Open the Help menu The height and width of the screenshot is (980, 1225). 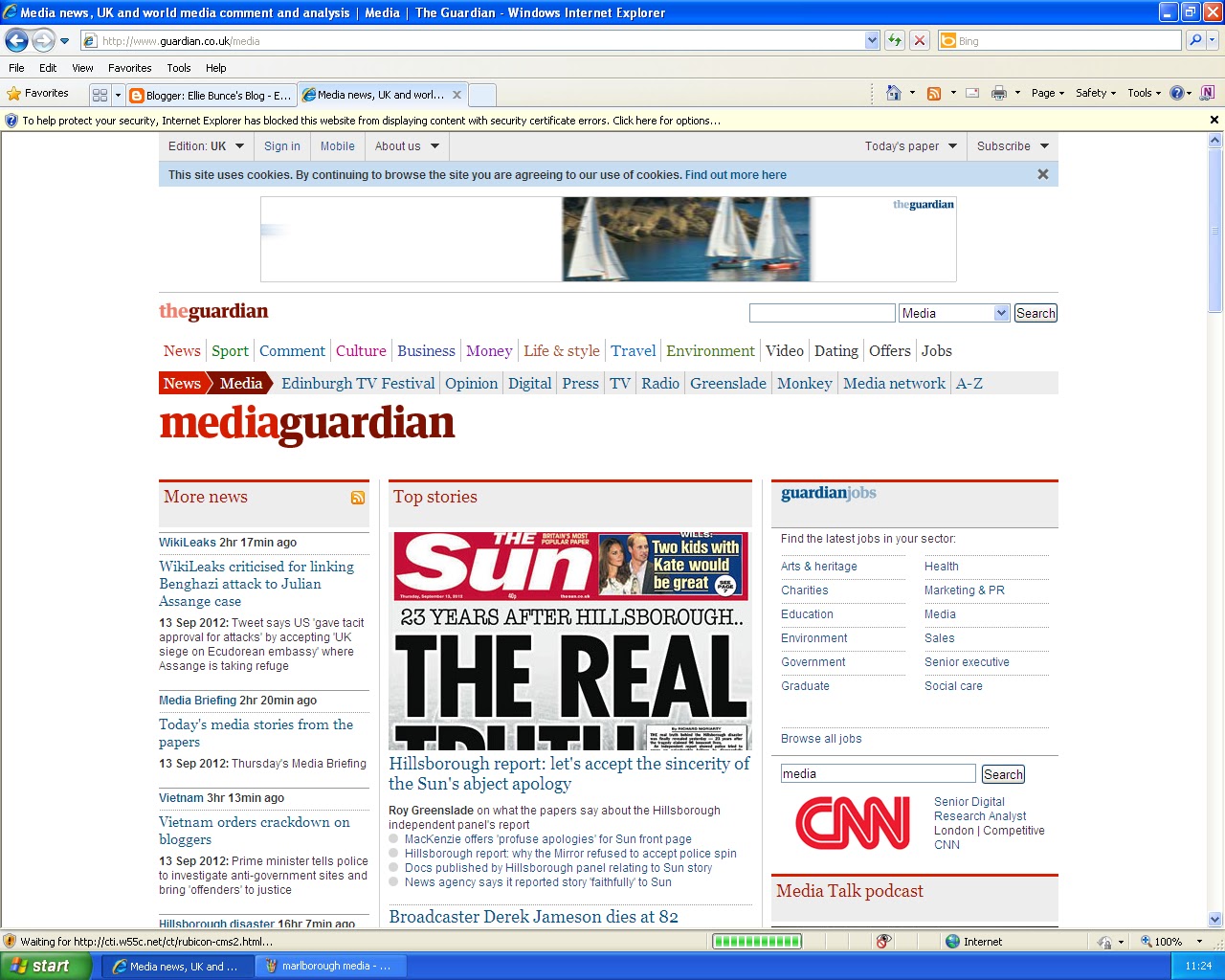[216, 68]
